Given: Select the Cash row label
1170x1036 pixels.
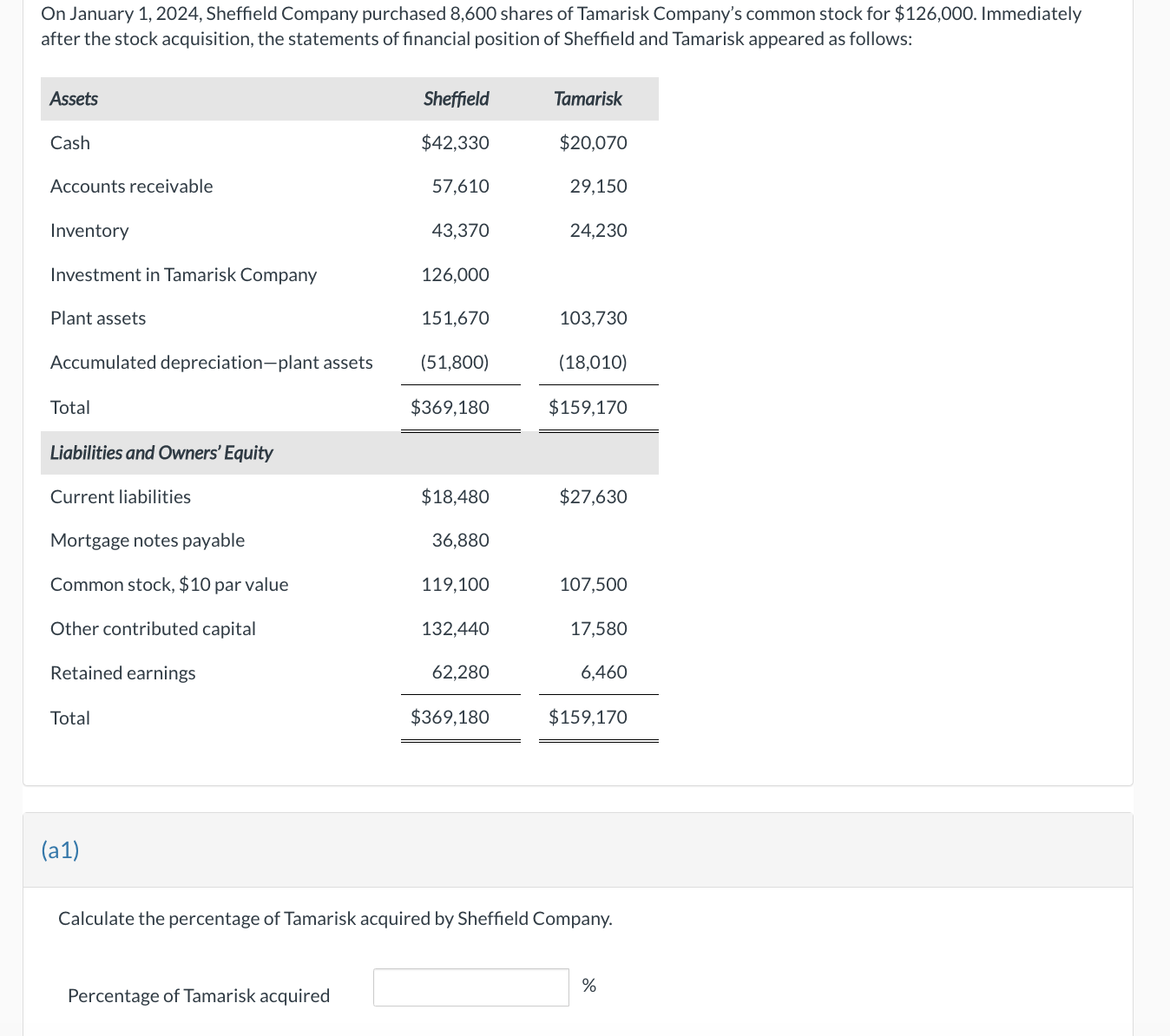Looking at the screenshot, I should point(69,142).
